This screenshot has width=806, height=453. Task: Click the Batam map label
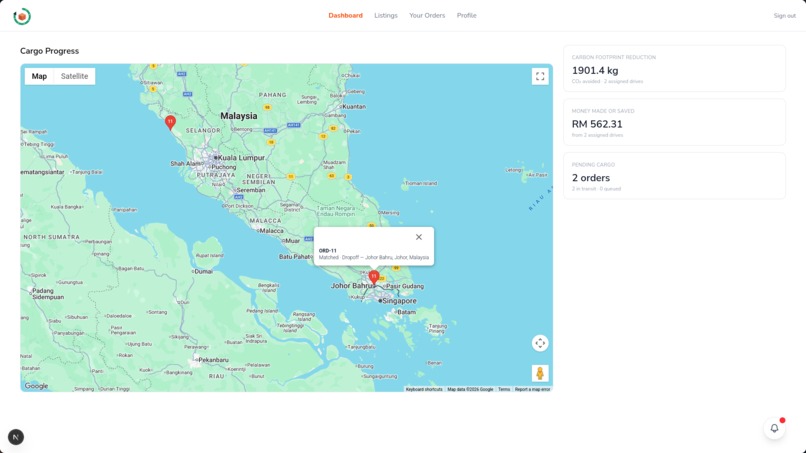(x=406, y=312)
